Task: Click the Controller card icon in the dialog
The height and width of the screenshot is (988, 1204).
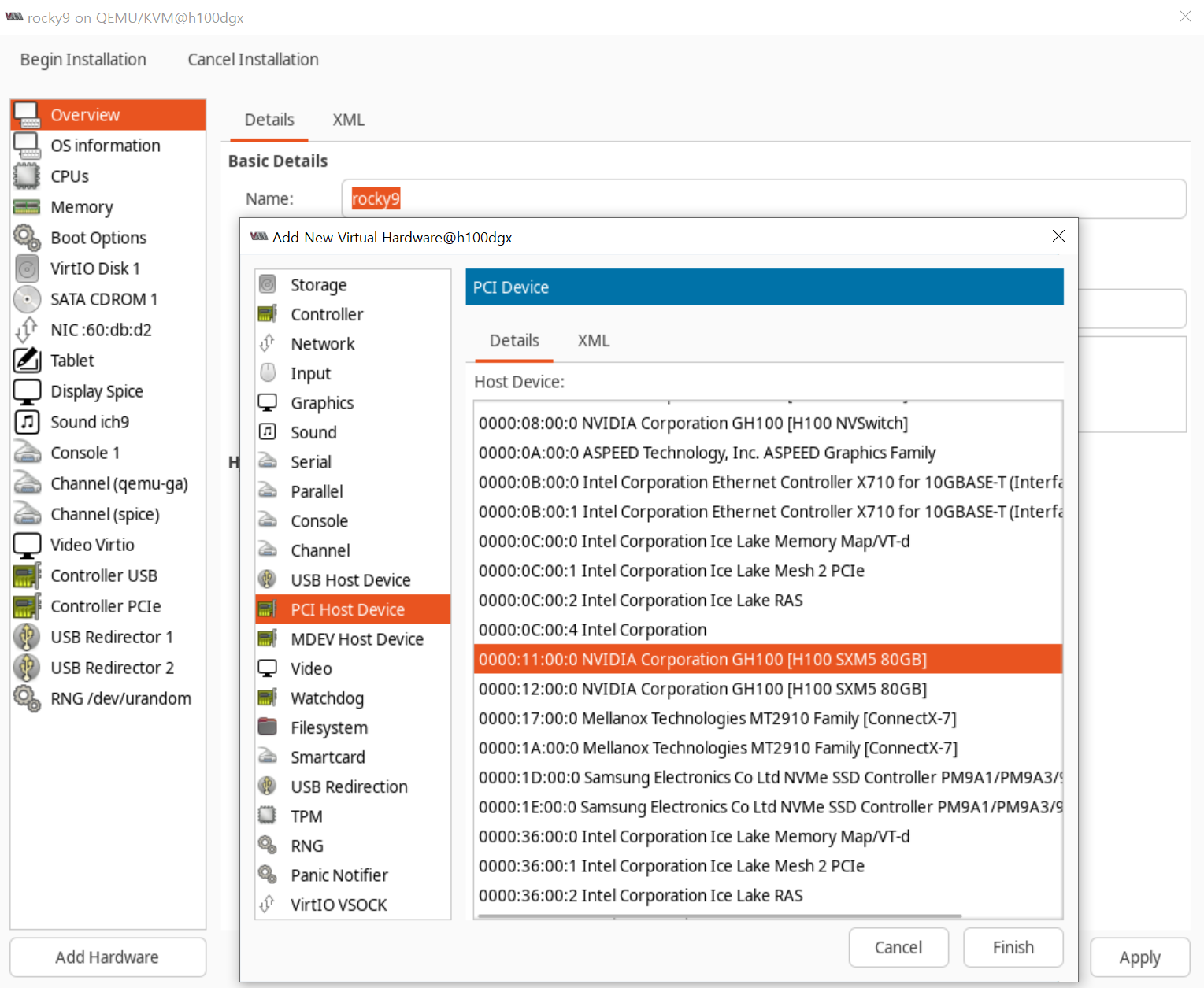Action: click(268, 314)
